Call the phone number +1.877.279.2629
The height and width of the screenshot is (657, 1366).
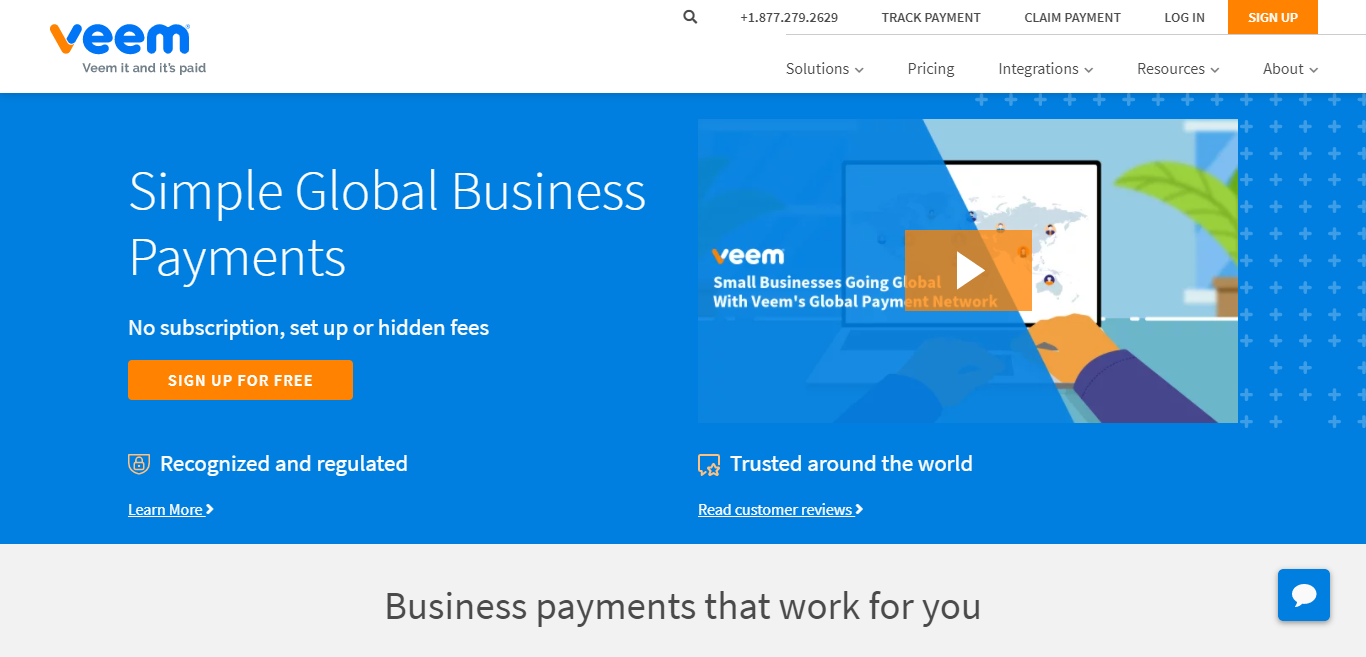[789, 18]
